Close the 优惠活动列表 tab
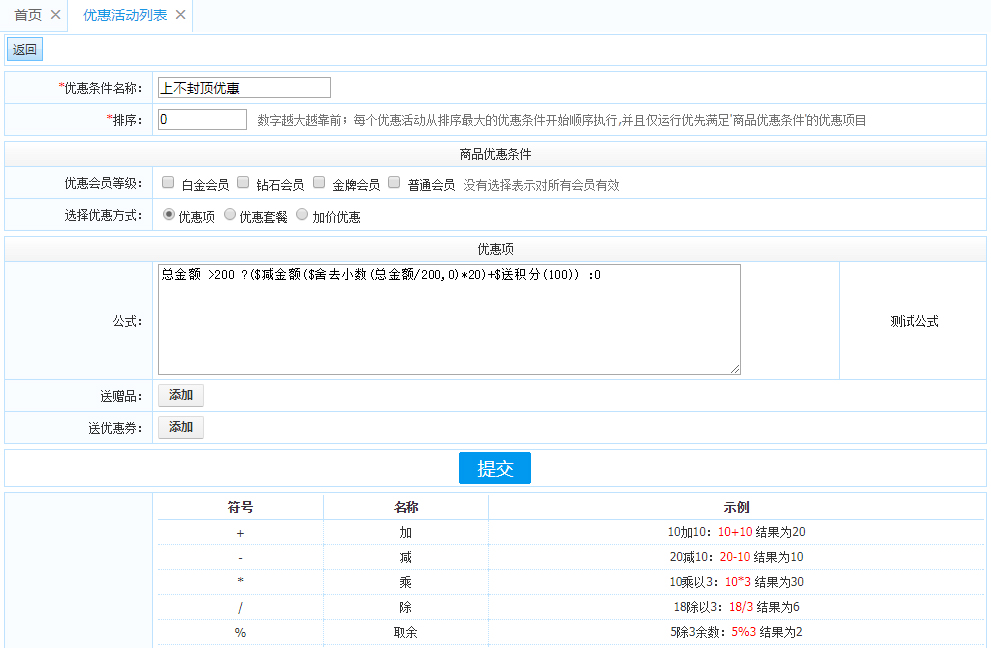Viewport: 991px width, 648px height. 181,15
